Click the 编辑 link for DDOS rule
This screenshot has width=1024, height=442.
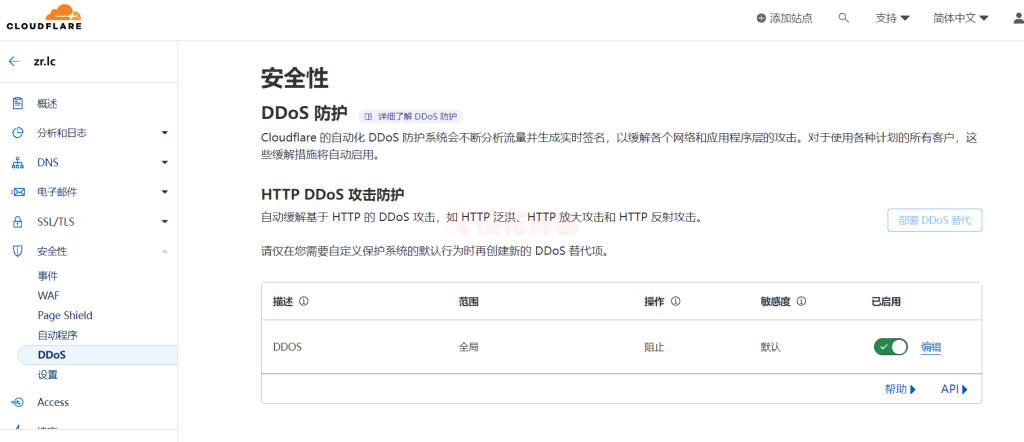point(931,347)
